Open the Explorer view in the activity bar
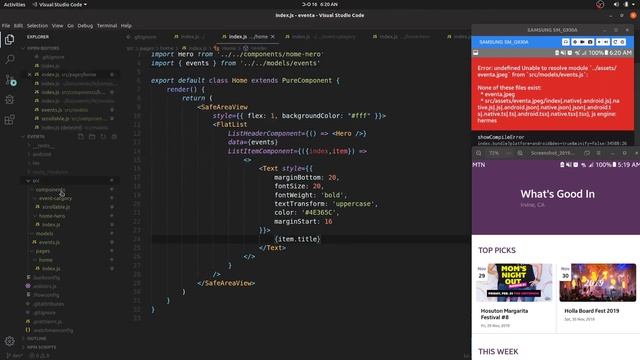The image size is (640, 360). (10, 40)
